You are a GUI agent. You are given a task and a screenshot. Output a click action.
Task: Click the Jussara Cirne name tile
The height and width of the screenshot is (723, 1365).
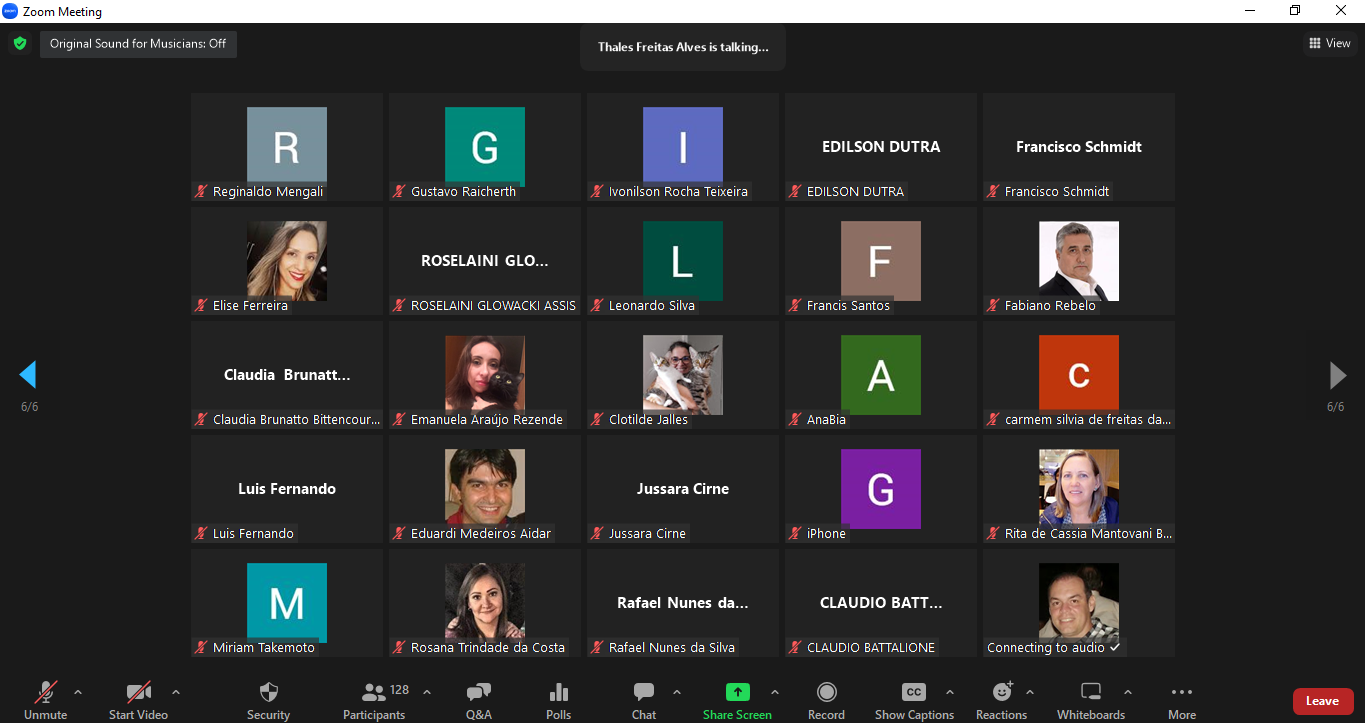[683, 489]
